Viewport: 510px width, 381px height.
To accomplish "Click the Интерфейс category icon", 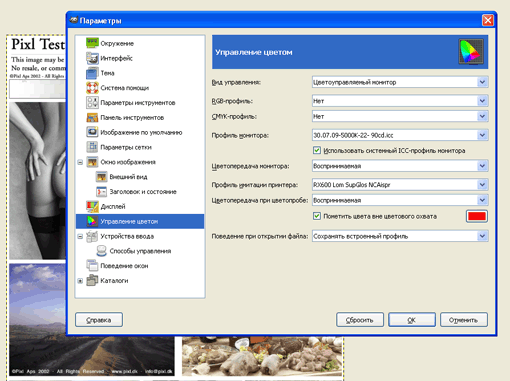I will tap(92, 58).
